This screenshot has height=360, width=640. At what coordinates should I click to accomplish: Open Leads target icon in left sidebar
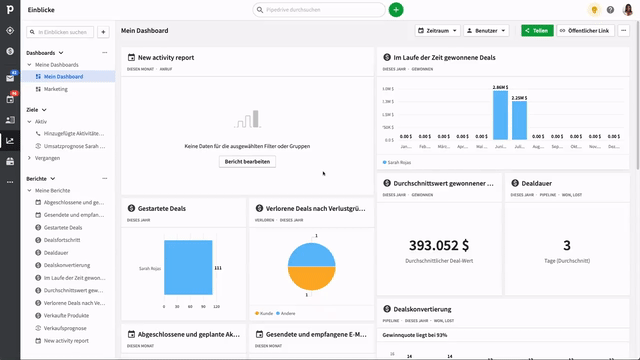(x=10, y=31)
